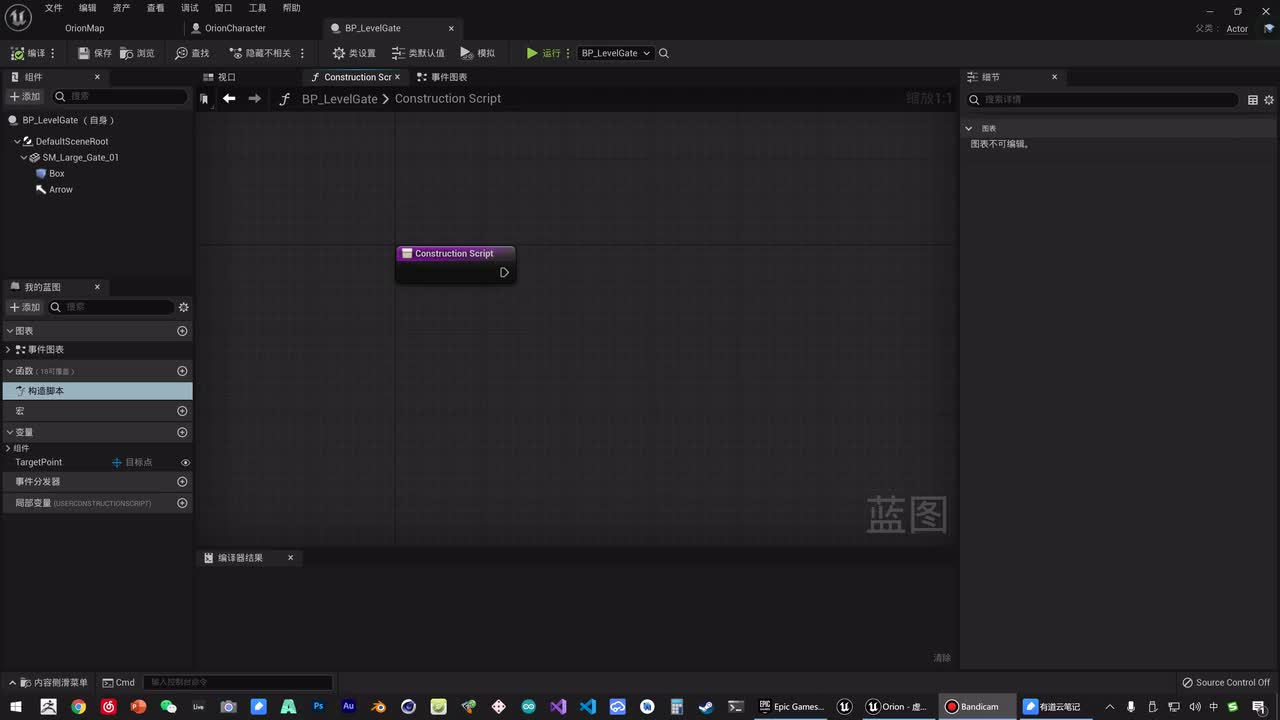Open the 工具 menu
The image size is (1280, 720).
pyautogui.click(x=258, y=8)
